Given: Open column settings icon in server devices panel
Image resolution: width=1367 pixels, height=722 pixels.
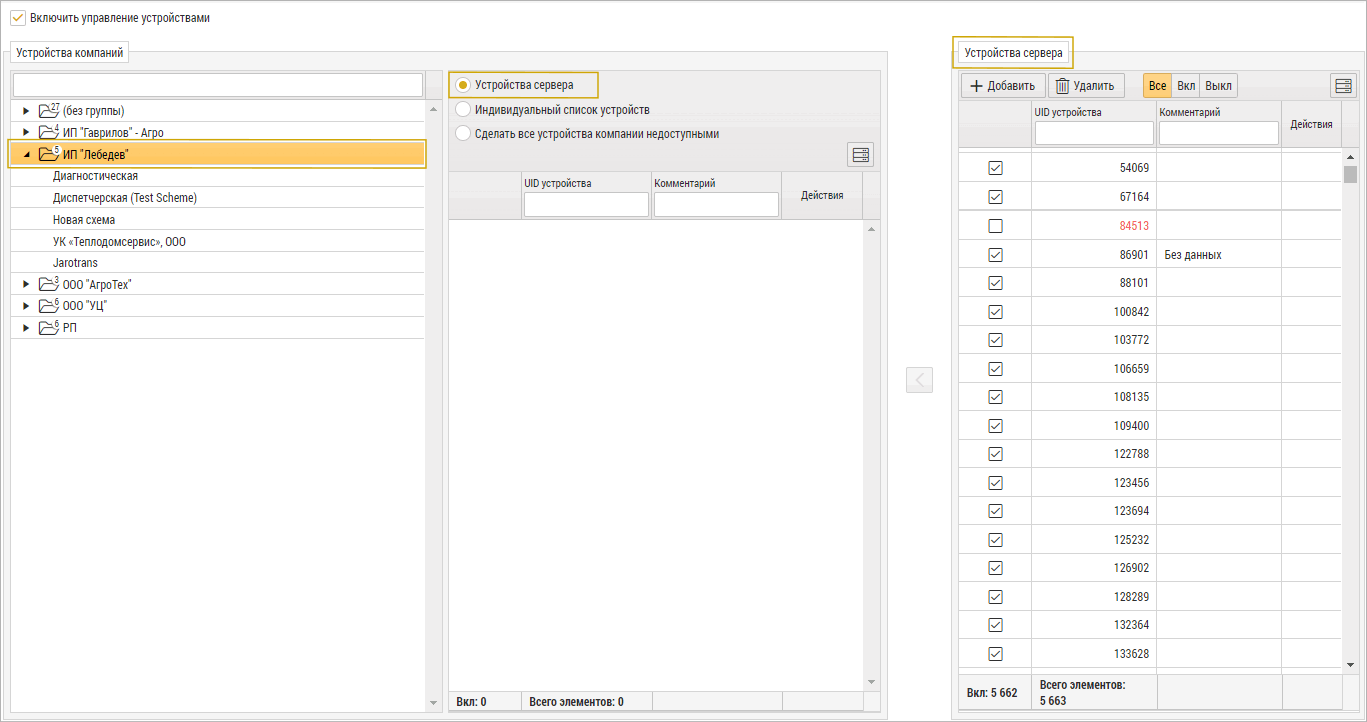Looking at the screenshot, I should 1343,86.
